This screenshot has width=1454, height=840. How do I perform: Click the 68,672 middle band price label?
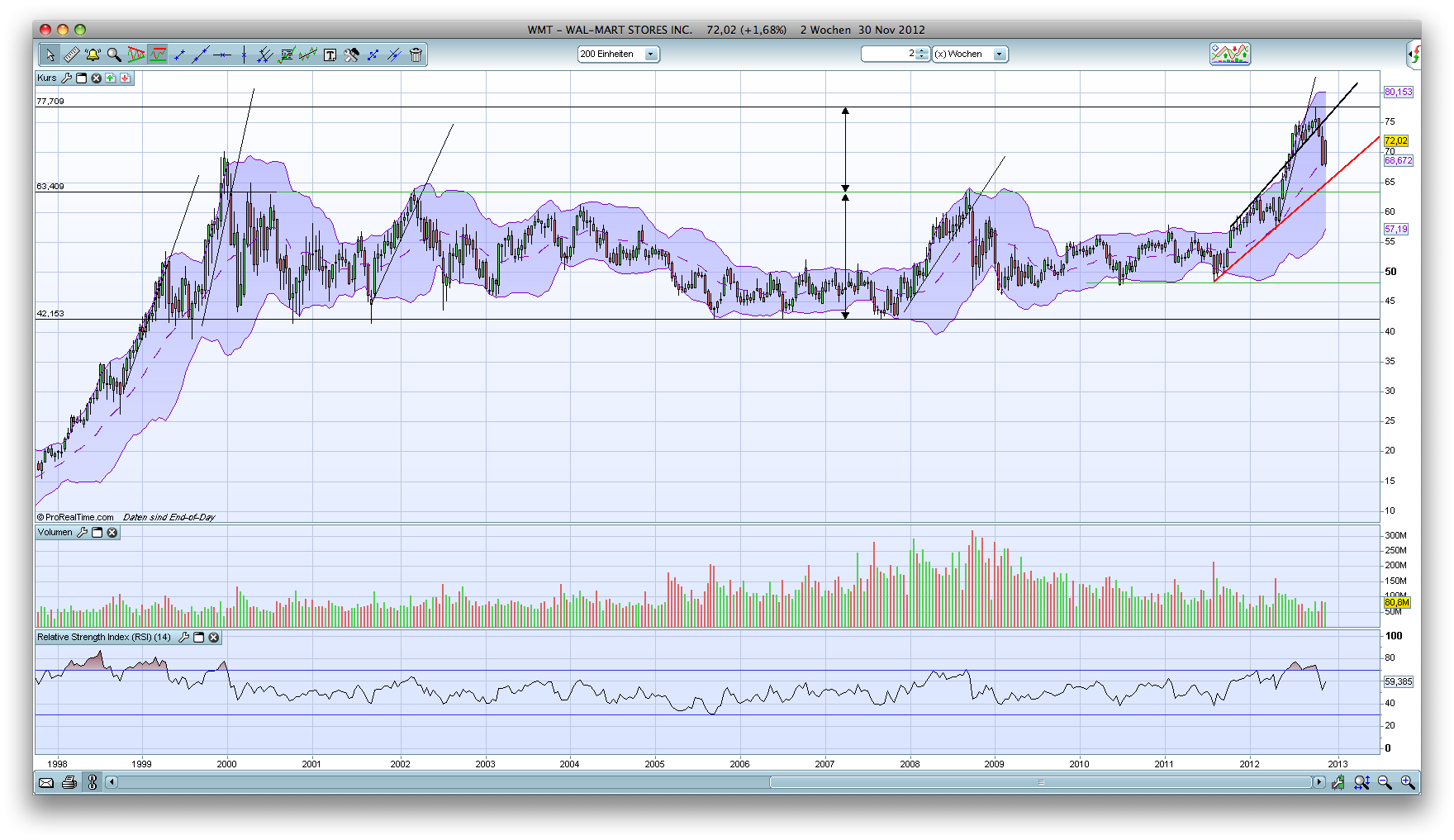click(1399, 161)
